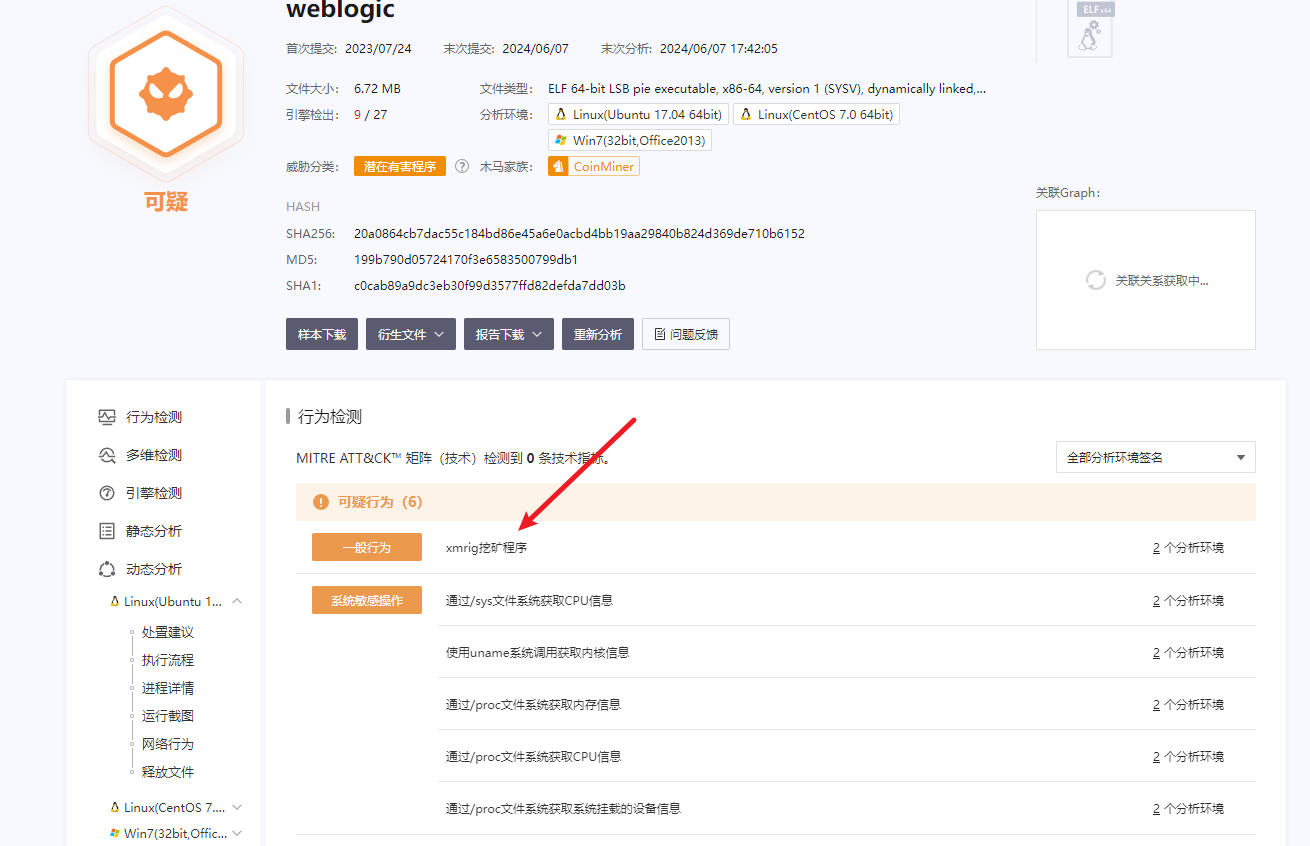Expand the Linux(CentOS 7... tree node chevron
1310x846 pixels.
237,807
